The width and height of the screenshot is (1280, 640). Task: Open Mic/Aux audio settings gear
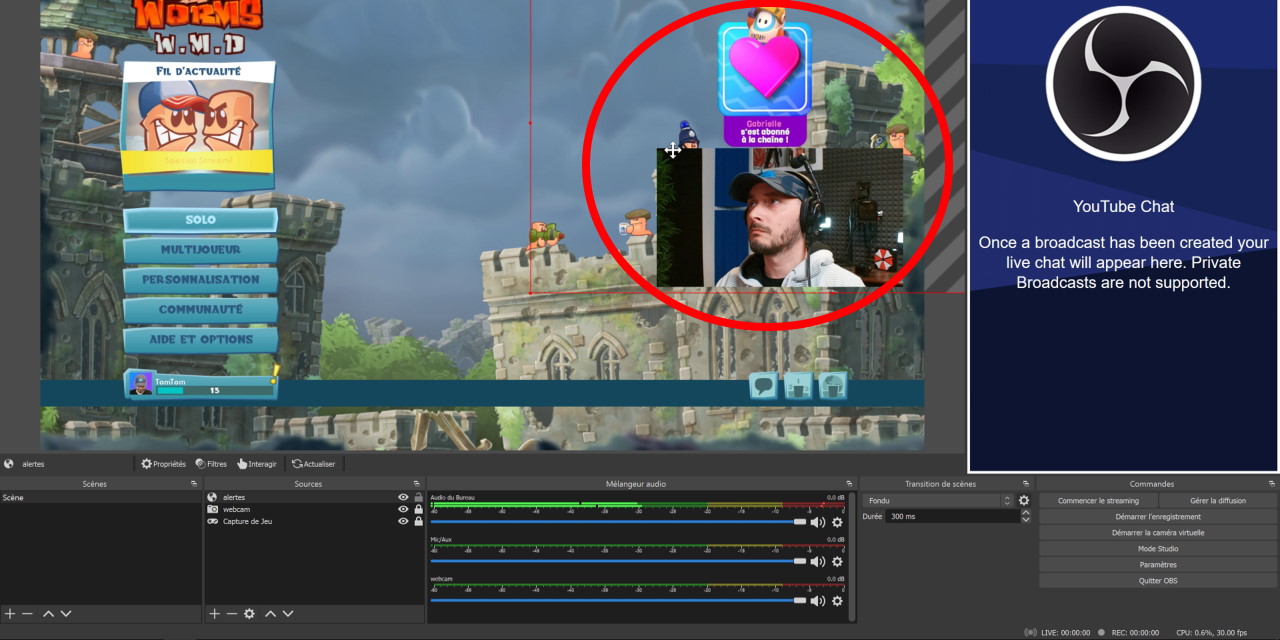[837, 561]
